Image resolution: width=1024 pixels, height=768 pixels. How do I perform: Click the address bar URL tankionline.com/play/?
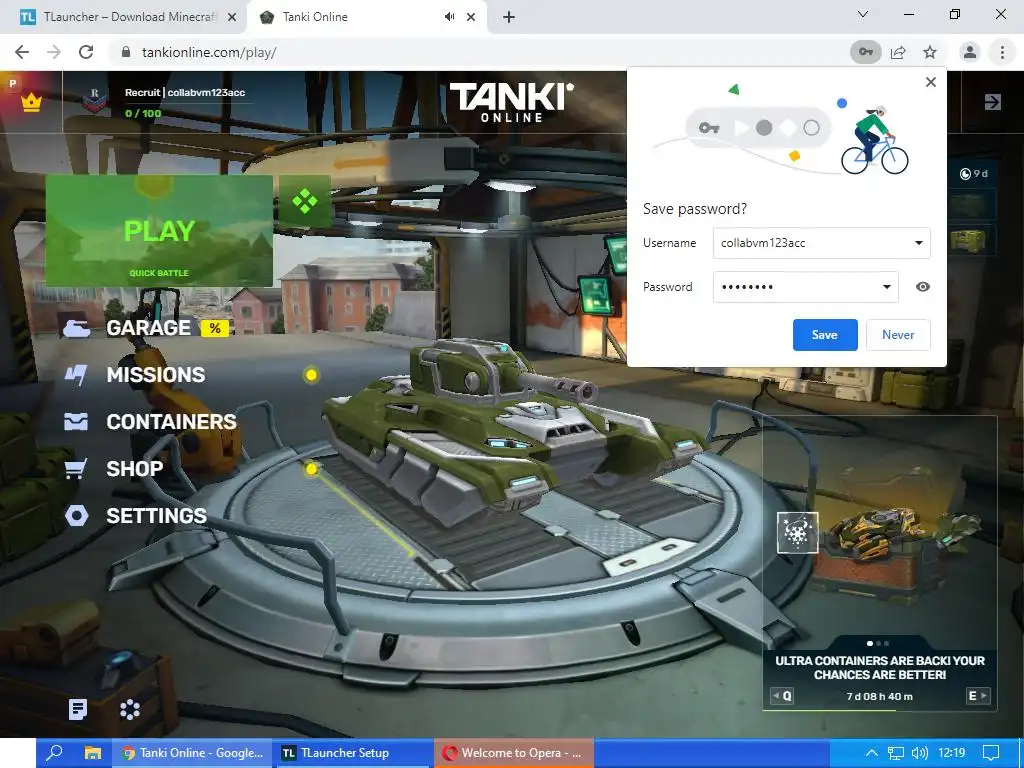point(209,52)
